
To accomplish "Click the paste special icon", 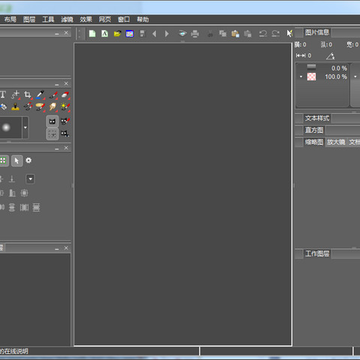I will pos(248,33).
